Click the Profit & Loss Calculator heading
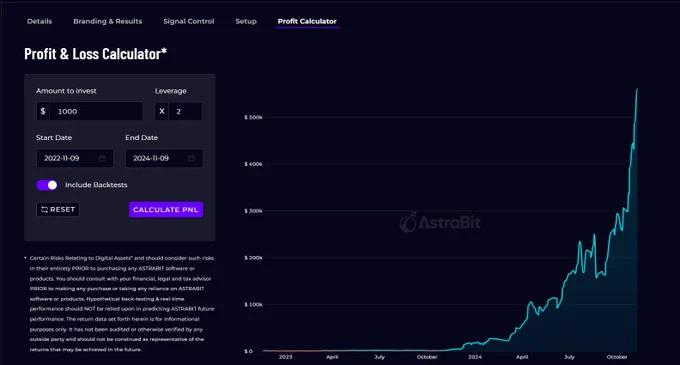This screenshot has width=680, height=365. click(95, 54)
